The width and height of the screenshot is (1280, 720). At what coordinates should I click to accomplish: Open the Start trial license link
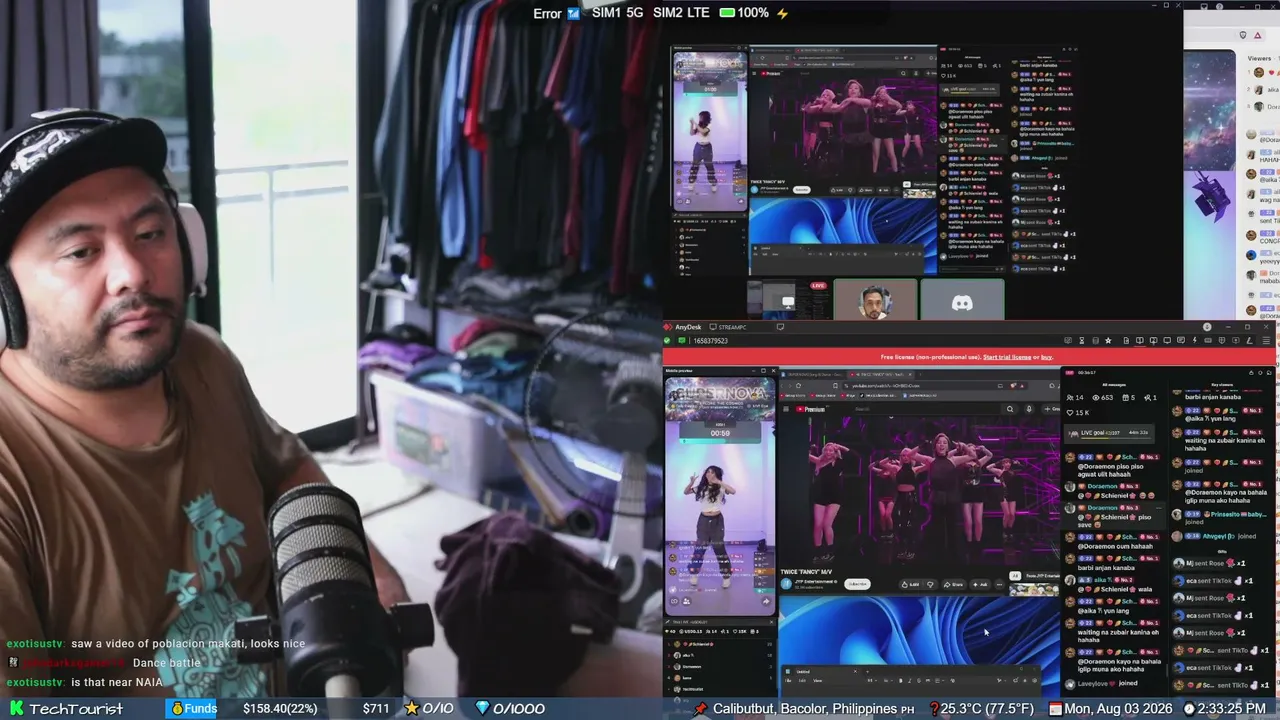pyautogui.click(x=1007, y=357)
